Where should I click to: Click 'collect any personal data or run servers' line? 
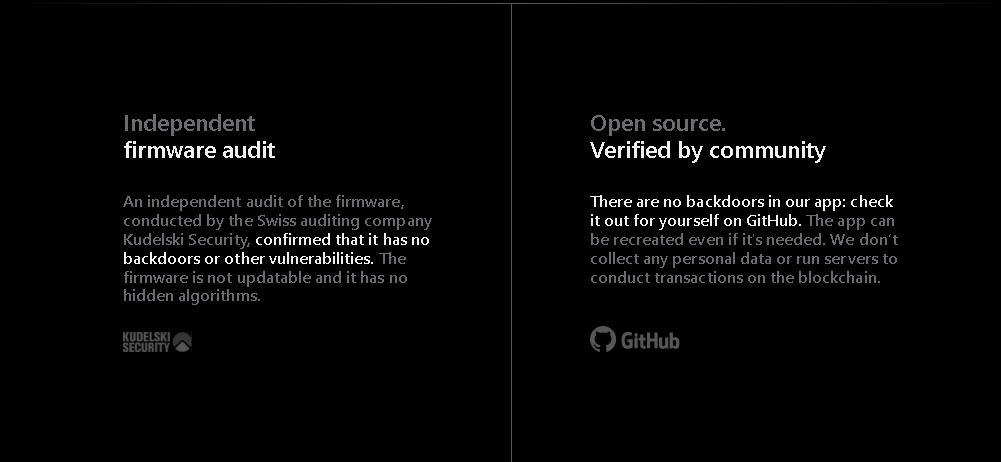[735, 258]
